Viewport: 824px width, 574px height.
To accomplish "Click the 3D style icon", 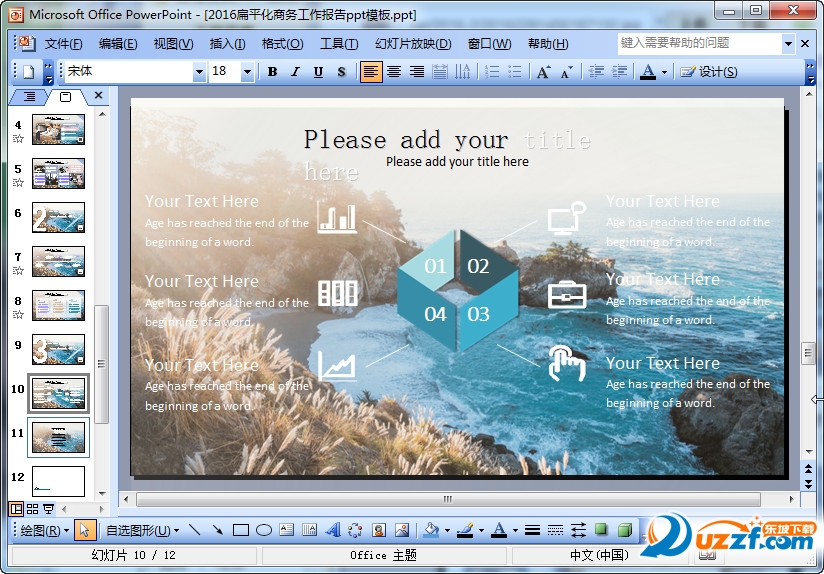I will coord(624,530).
